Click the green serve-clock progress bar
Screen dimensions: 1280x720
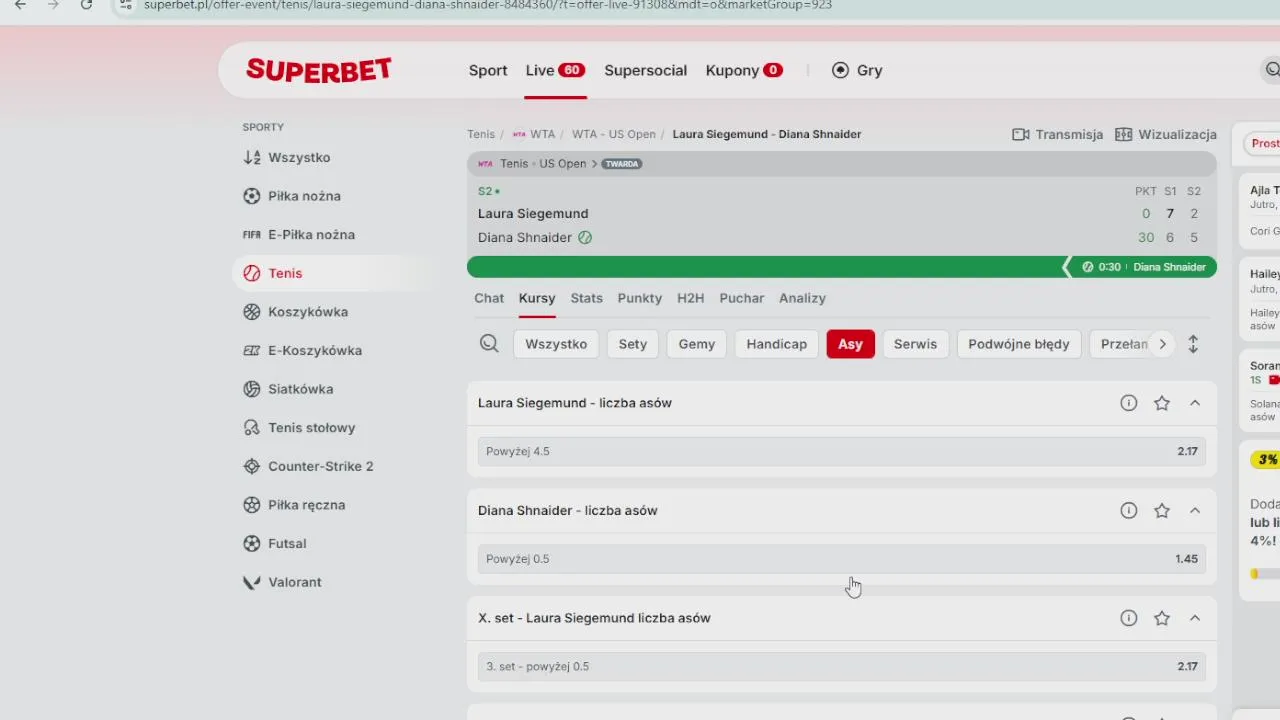coord(842,267)
